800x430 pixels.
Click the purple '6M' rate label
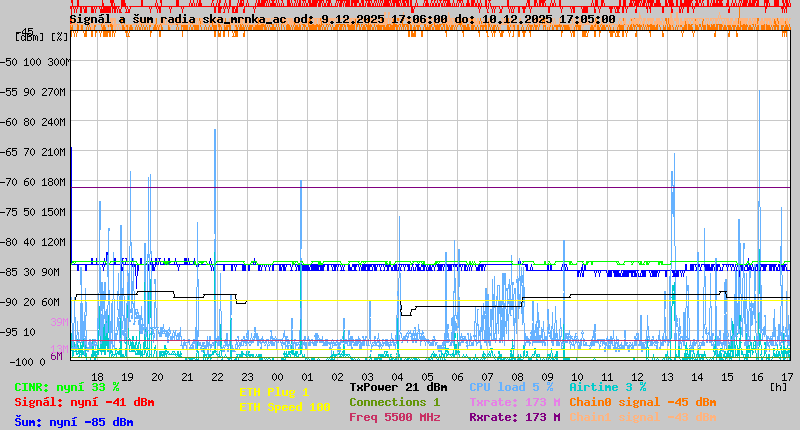click(x=57, y=356)
